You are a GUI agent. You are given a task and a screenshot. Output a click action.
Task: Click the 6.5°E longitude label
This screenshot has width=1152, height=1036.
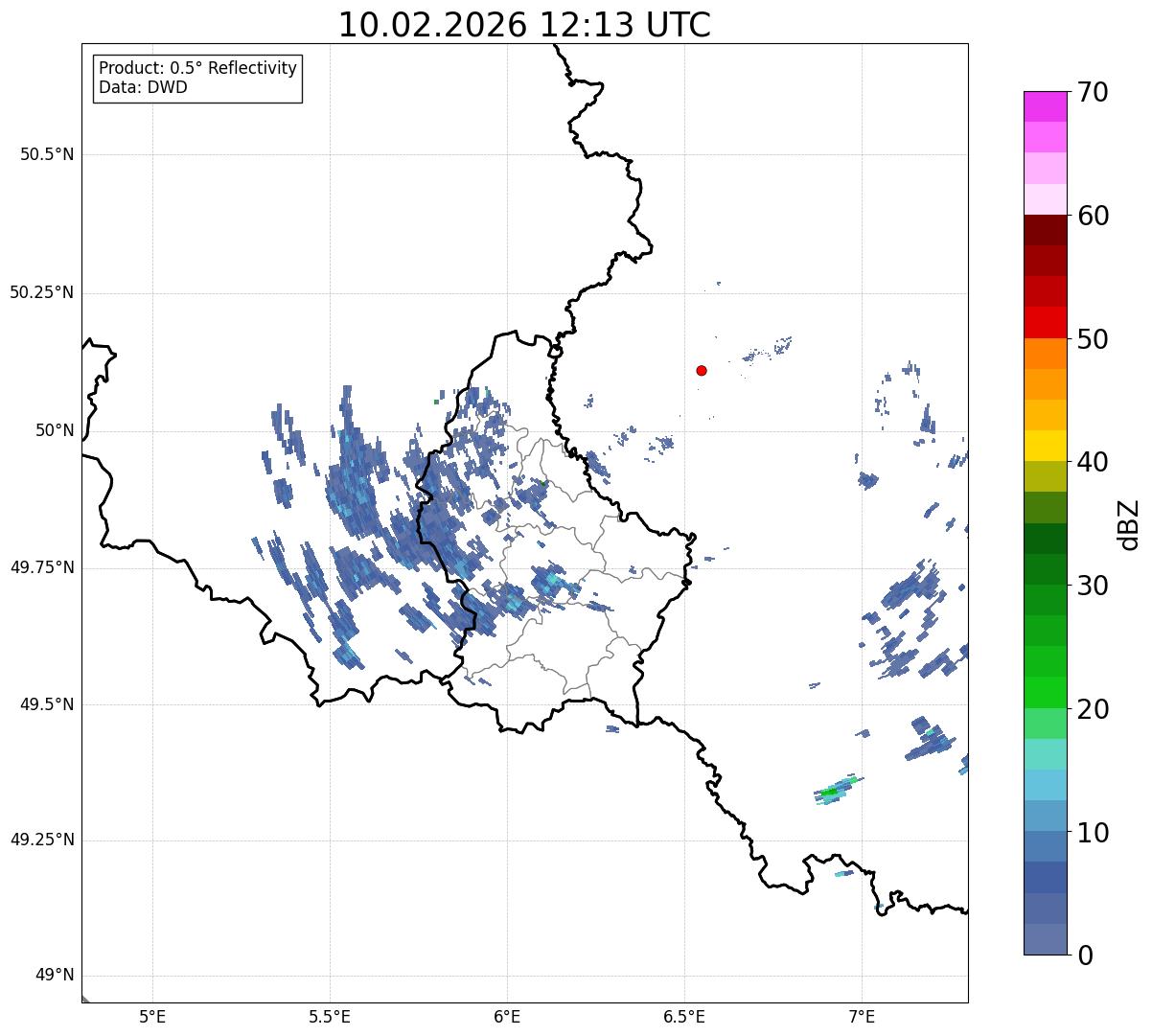click(x=684, y=1016)
